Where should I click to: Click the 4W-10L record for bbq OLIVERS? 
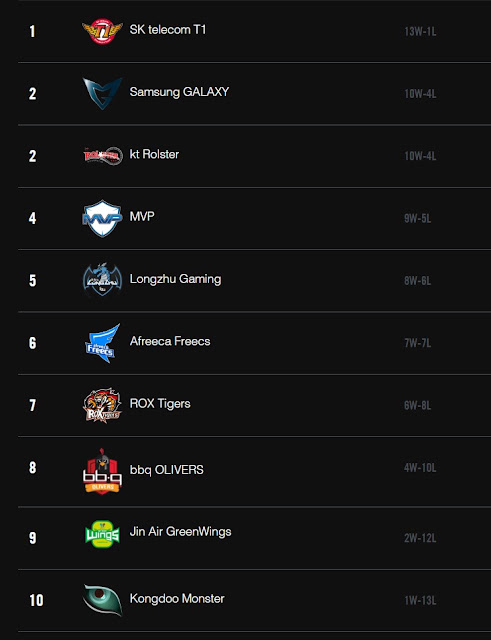point(420,468)
